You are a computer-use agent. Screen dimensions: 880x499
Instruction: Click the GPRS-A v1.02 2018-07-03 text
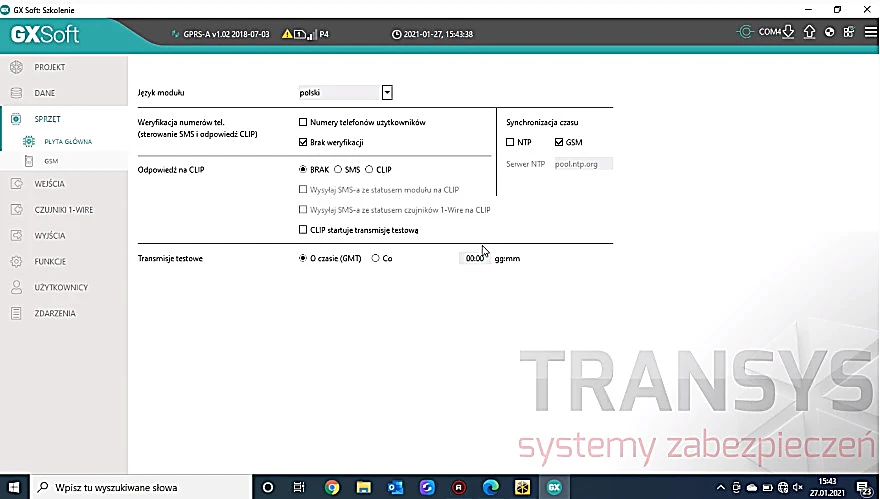226,34
